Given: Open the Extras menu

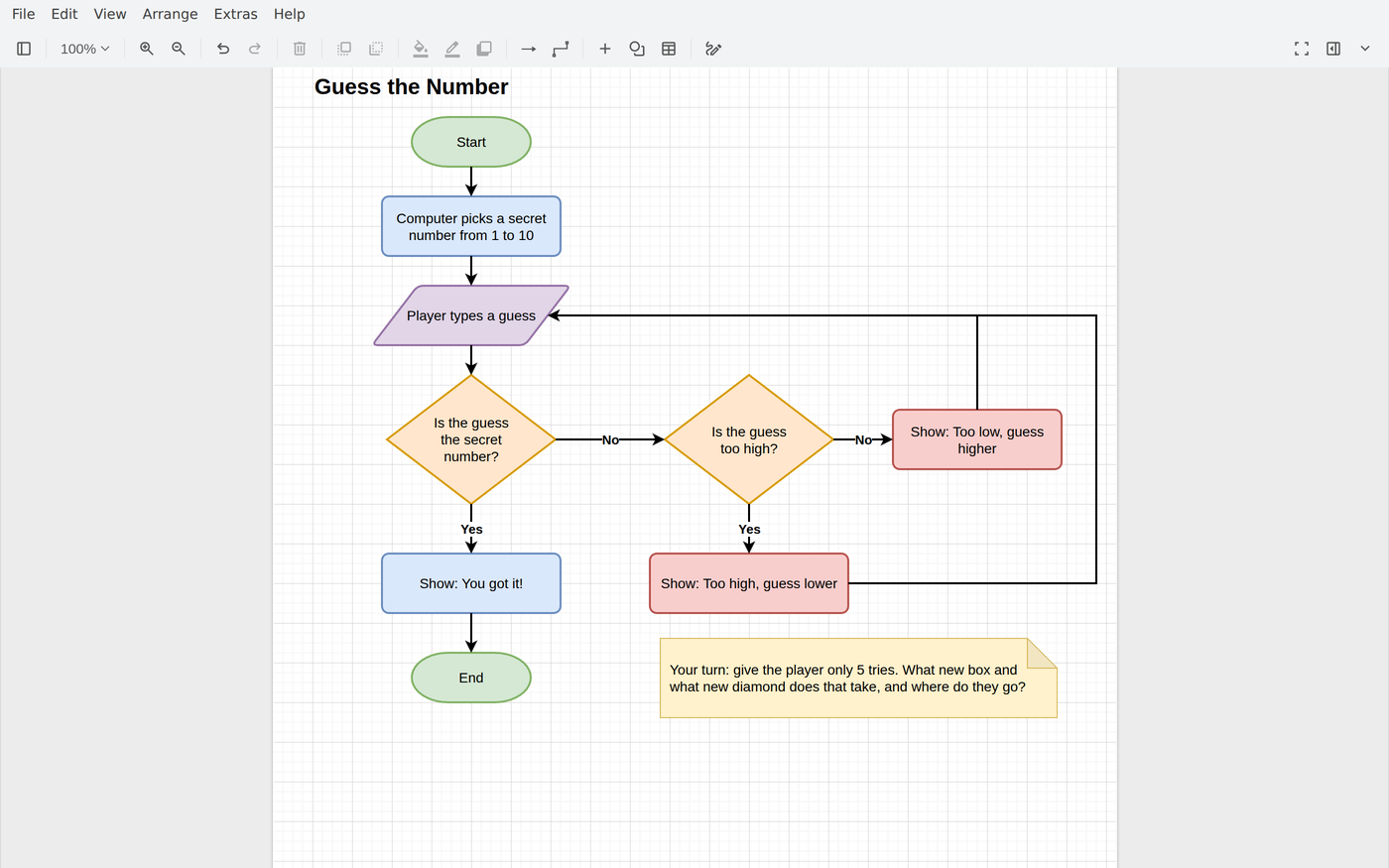Looking at the screenshot, I should (235, 14).
